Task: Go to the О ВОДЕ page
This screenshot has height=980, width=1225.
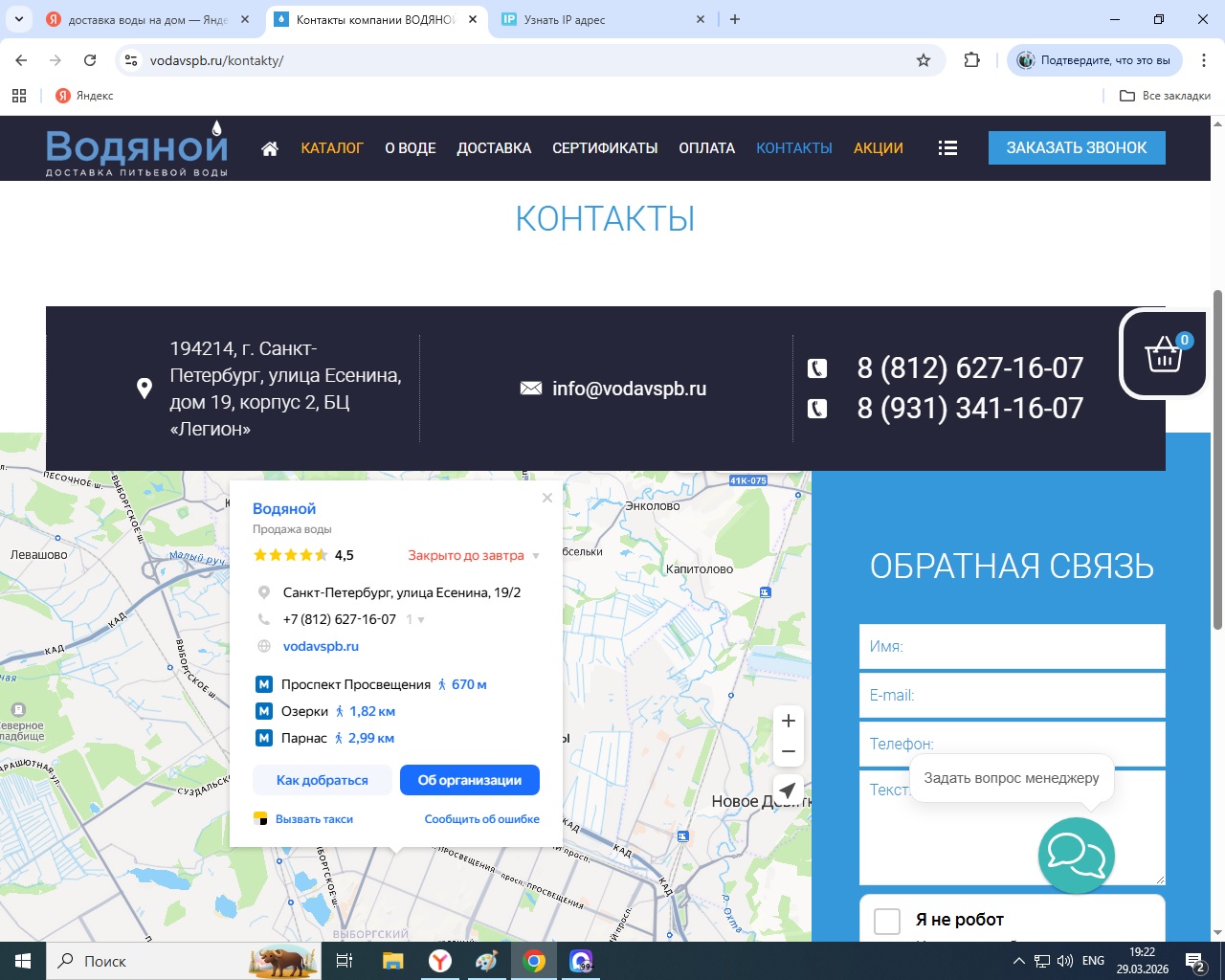Action: pos(411,148)
